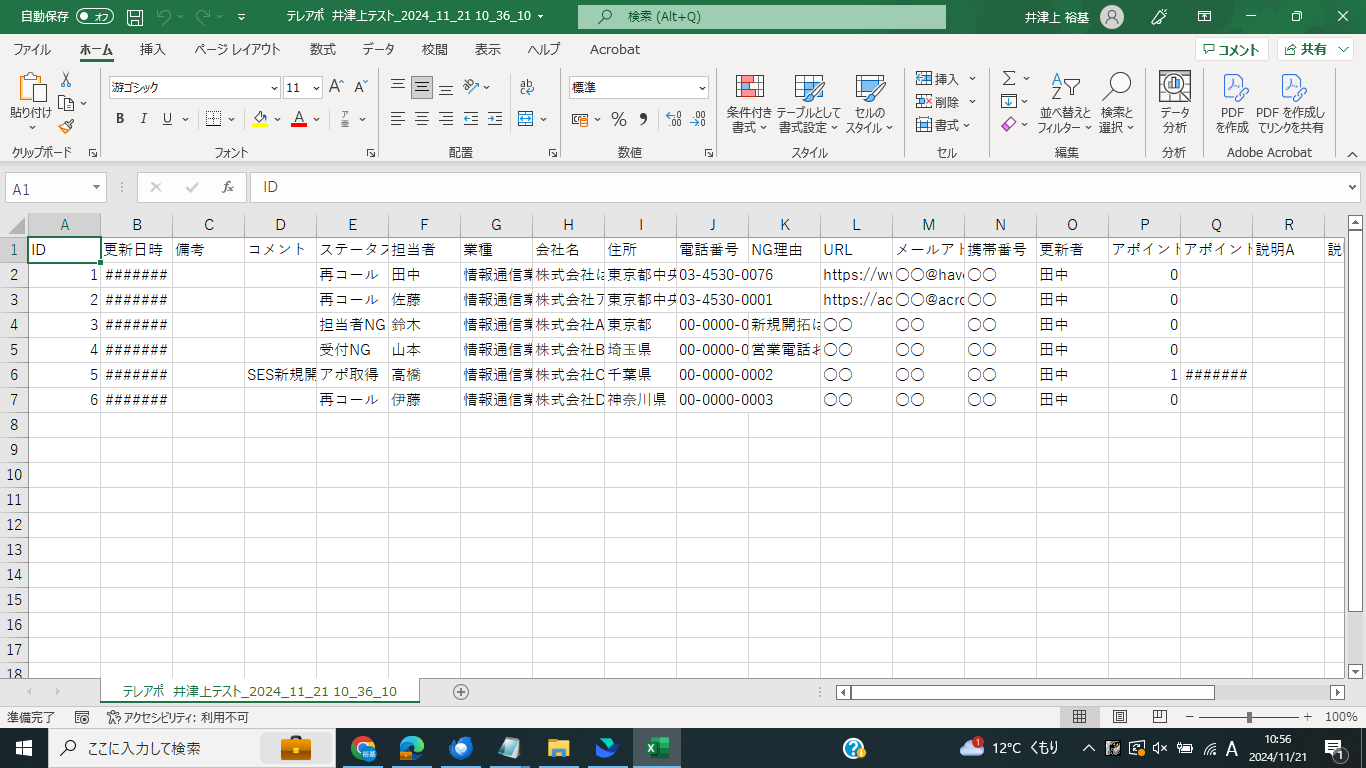
Task: Click the Data Analysis (データ分析) icon
Action: (1174, 104)
